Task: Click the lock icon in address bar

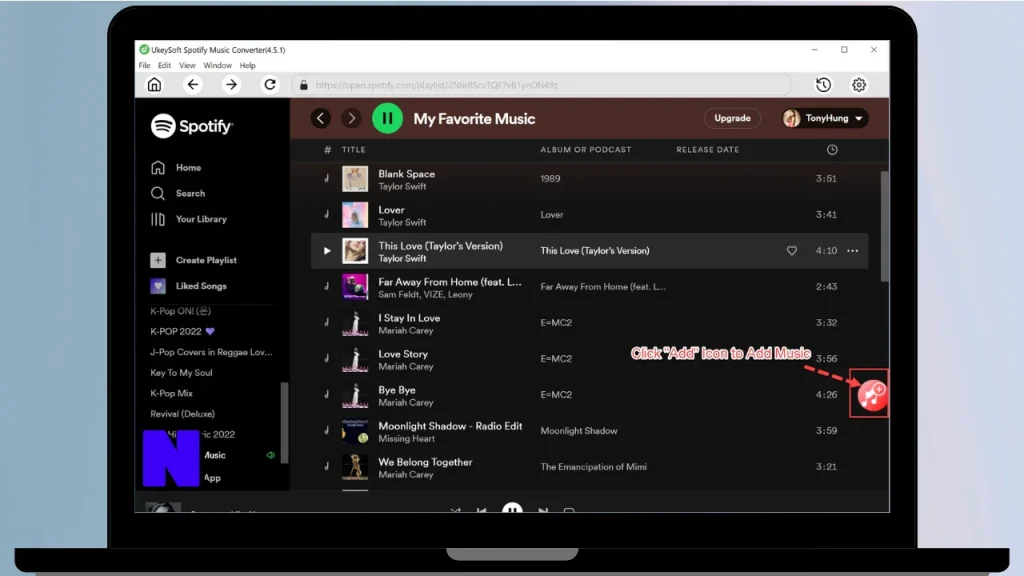Action: click(304, 85)
